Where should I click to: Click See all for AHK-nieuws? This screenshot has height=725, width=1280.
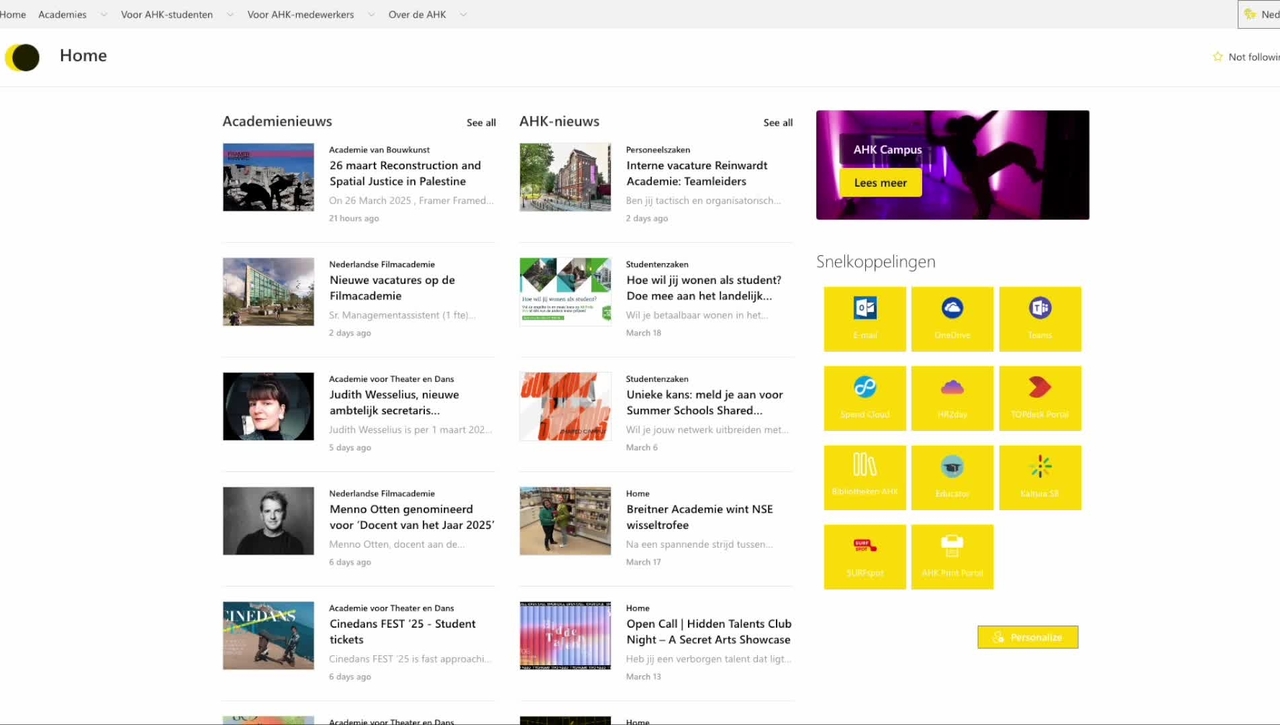click(x=778, y=123)
